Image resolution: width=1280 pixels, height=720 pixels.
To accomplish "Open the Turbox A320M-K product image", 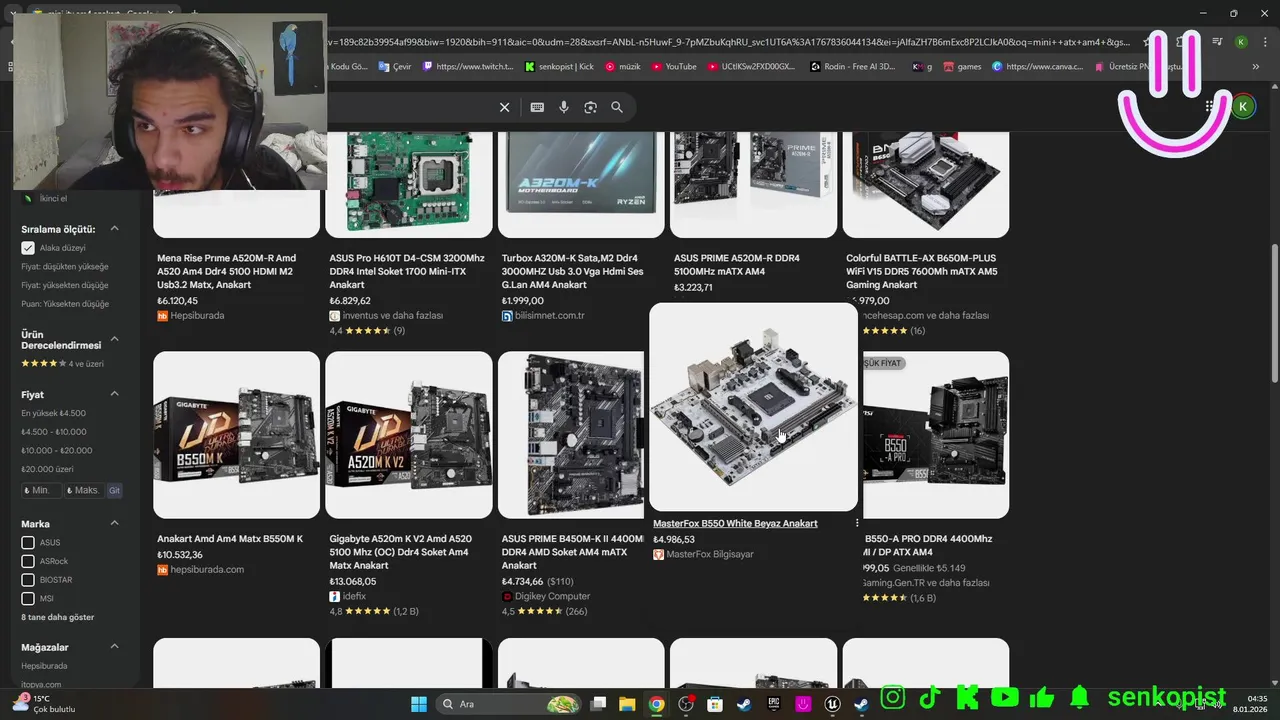I will [x=581, y=184].
